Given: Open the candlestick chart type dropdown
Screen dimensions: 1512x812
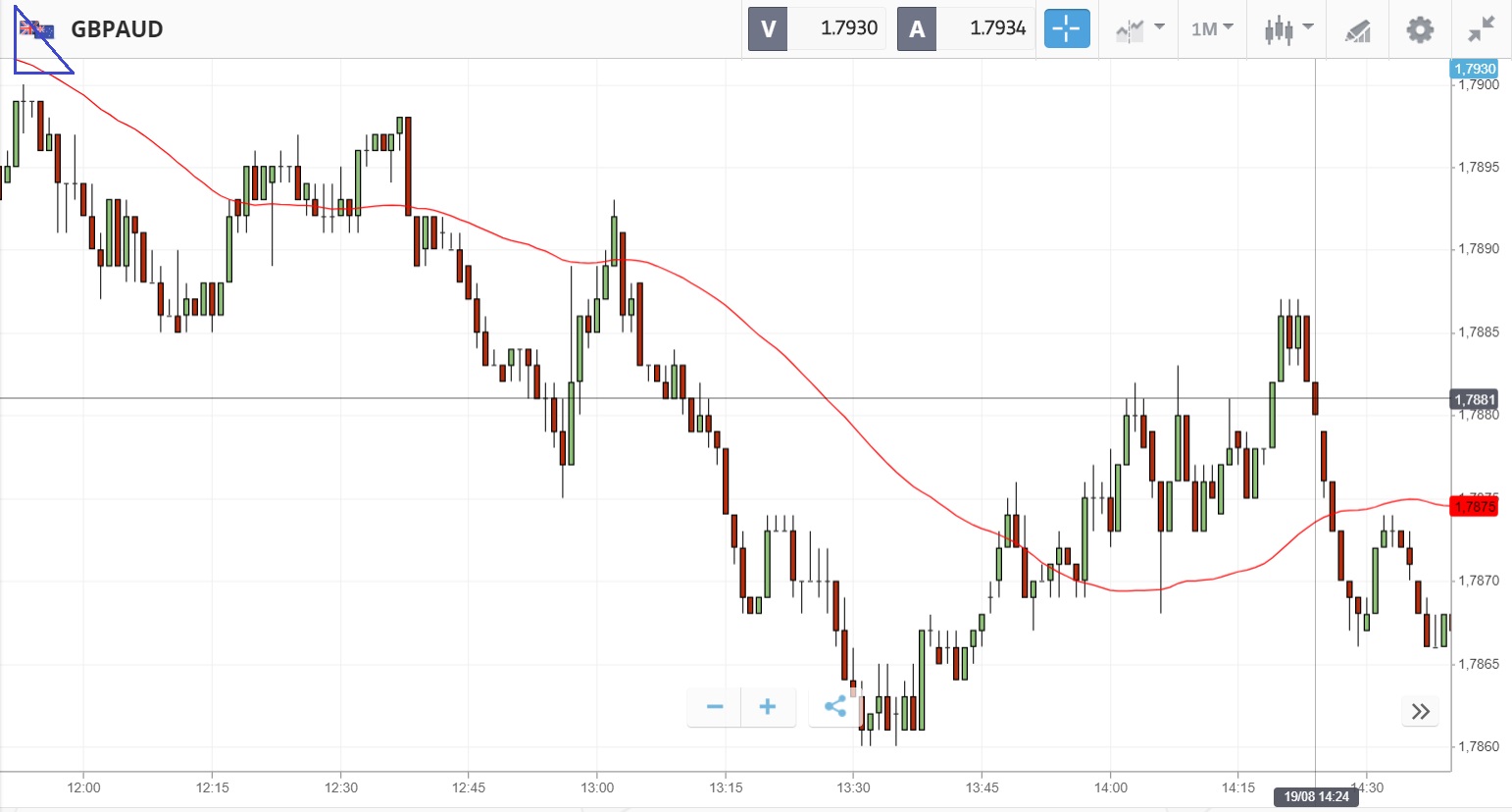Looking at the screenshot, I should pos(1288,29).
